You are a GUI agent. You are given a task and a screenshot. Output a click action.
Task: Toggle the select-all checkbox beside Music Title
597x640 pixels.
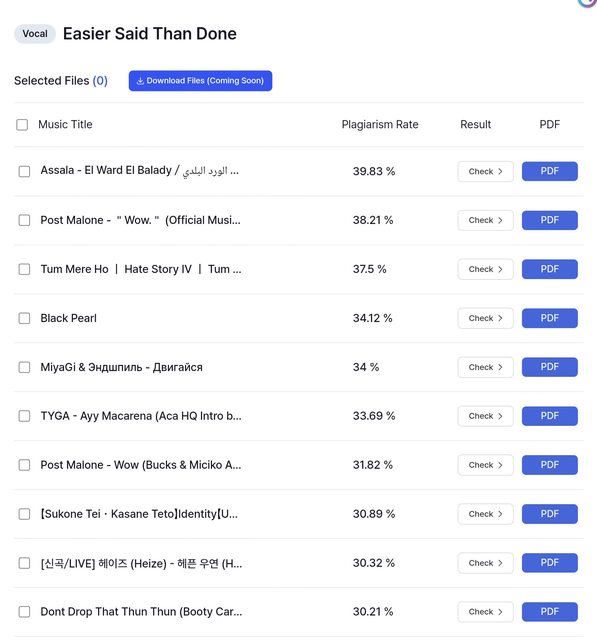point(22,124)
